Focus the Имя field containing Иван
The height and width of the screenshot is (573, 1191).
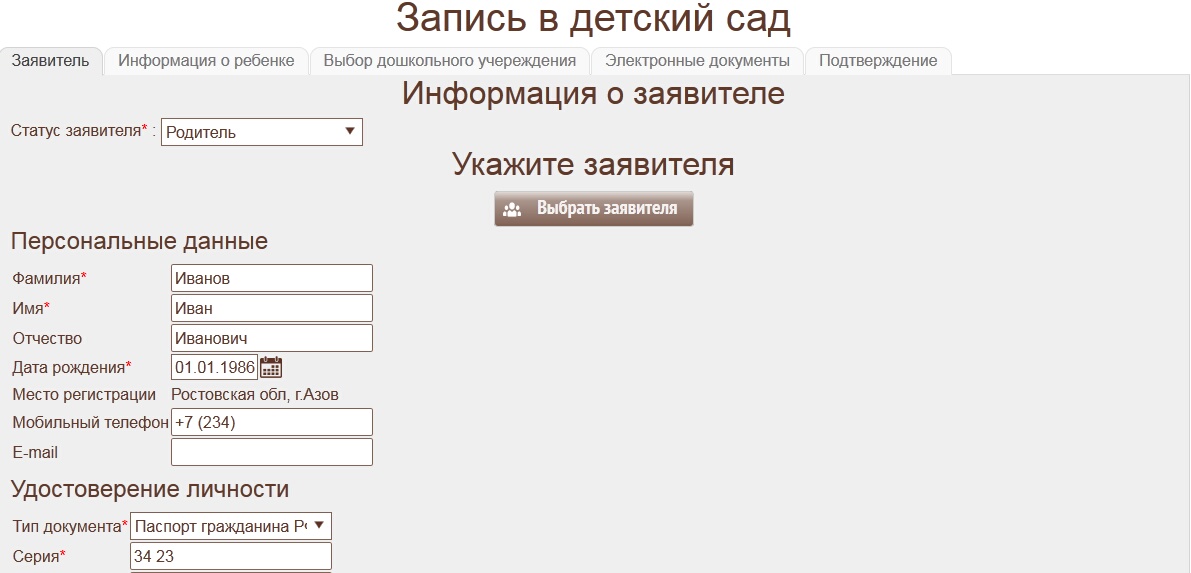tap(271, 308)
